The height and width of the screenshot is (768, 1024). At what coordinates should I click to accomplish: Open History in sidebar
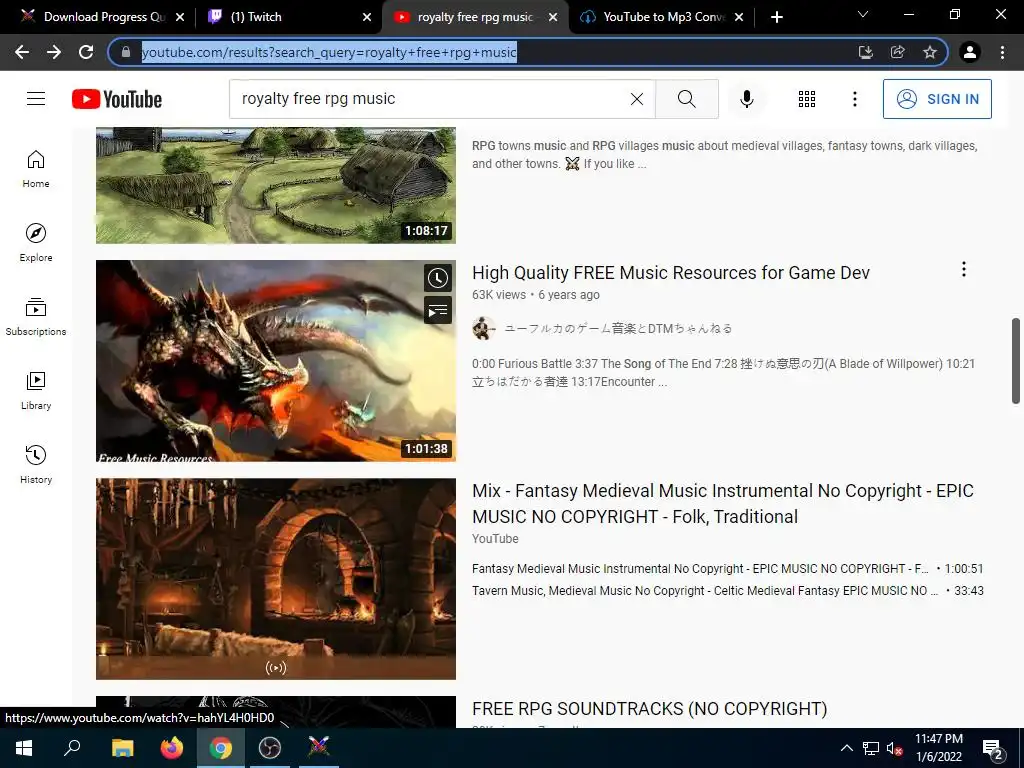pyautogui.click(x=36, y=464)
